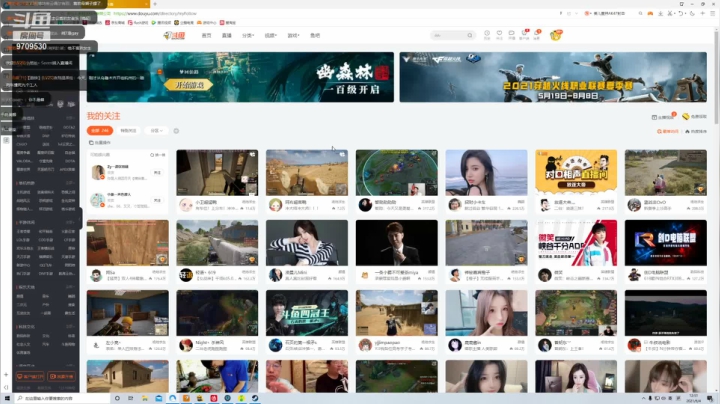The width and height of the screenshot is (720, 404).
Task: Open the Steam icon on the taskbar
Action: (255, 398)
